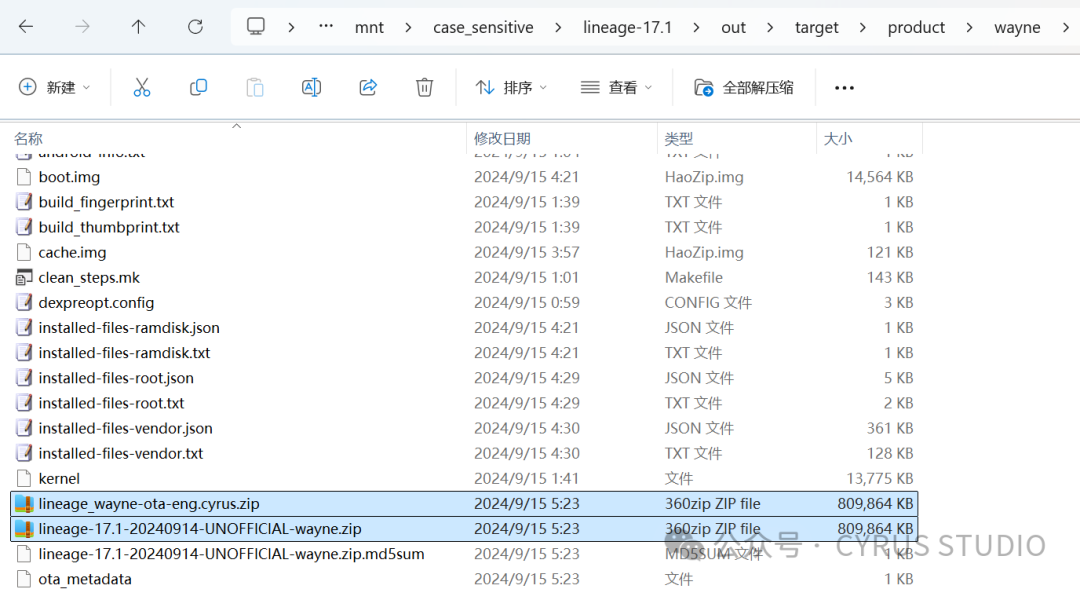This screenshot has width=1080, height=589.
Task: Select the clean_steps.mk file
Action: [x=89, y=278]
